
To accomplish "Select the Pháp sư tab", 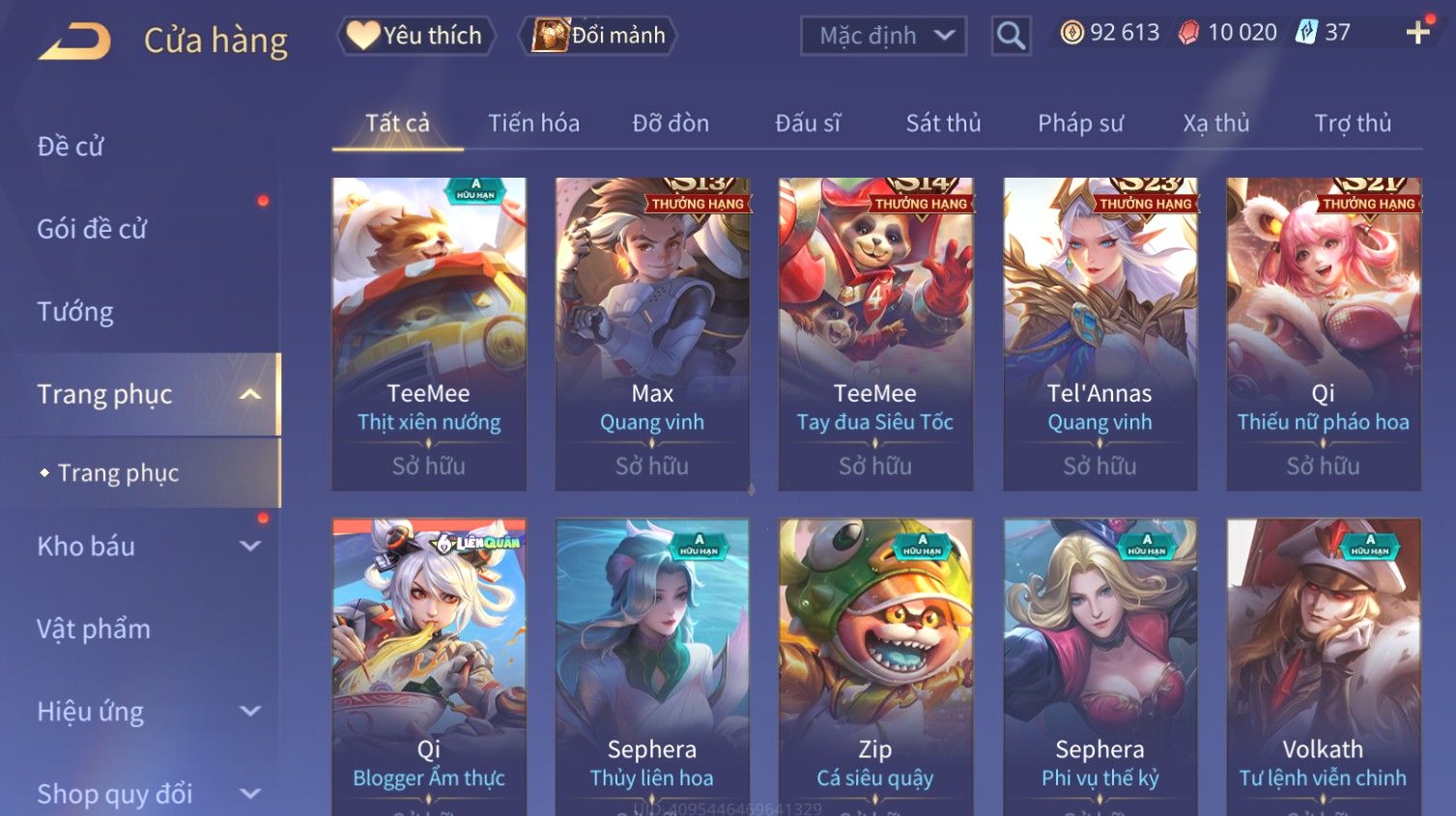I will coord(1080,124).
